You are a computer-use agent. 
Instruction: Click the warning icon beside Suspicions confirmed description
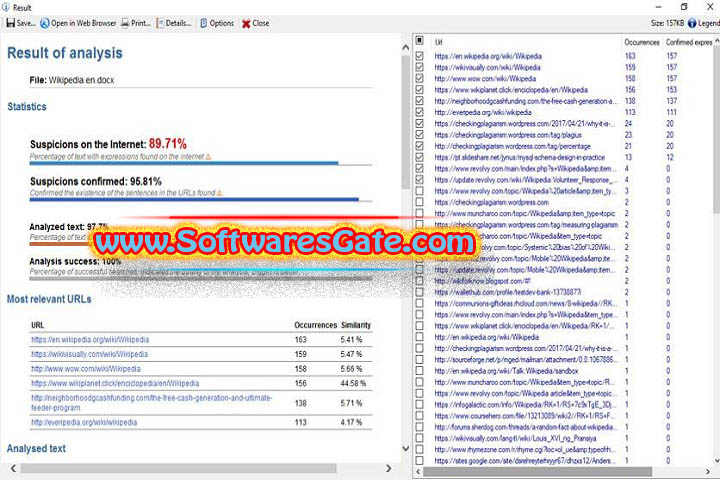pos(219,193)
